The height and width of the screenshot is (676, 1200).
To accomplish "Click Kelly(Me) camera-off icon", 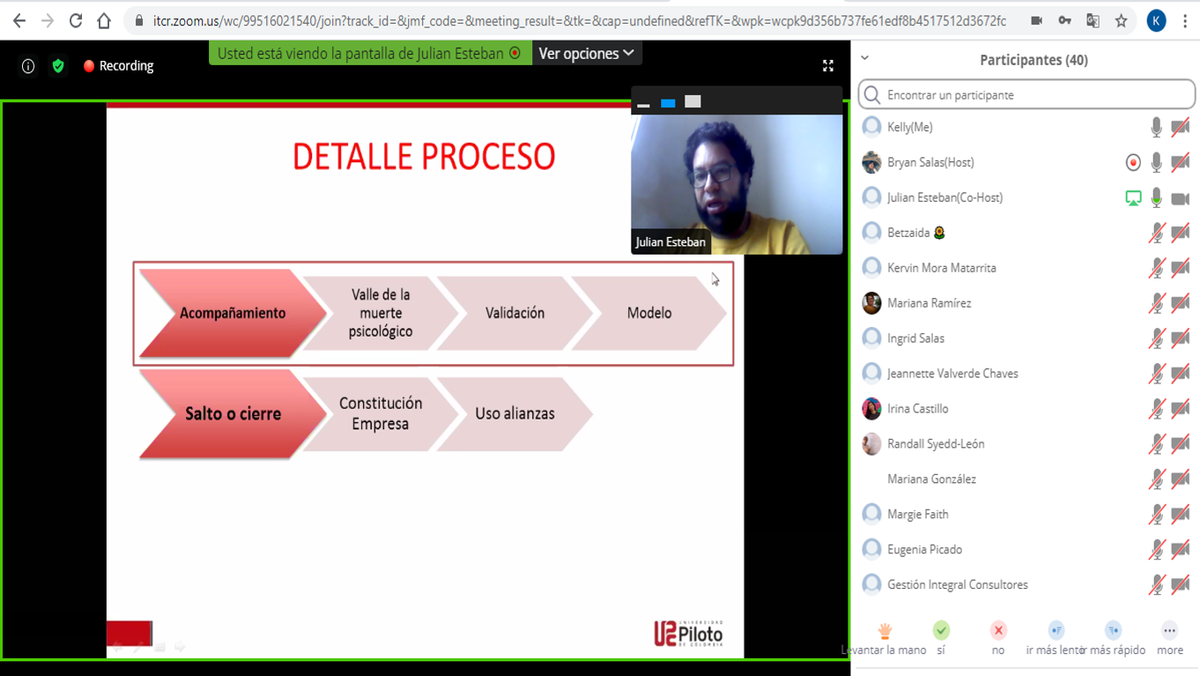I will tap(1180, 127).
